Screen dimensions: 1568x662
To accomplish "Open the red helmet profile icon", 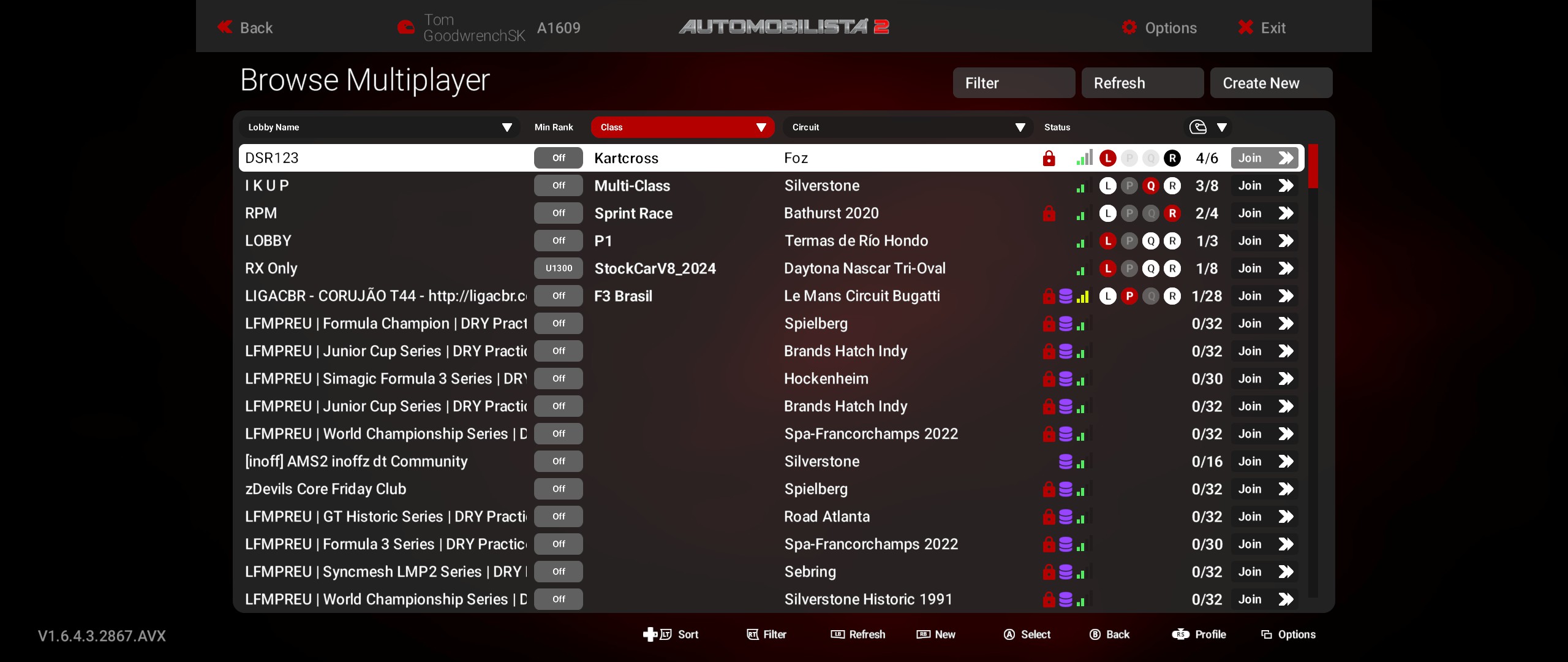I will [x=405, y=28].
